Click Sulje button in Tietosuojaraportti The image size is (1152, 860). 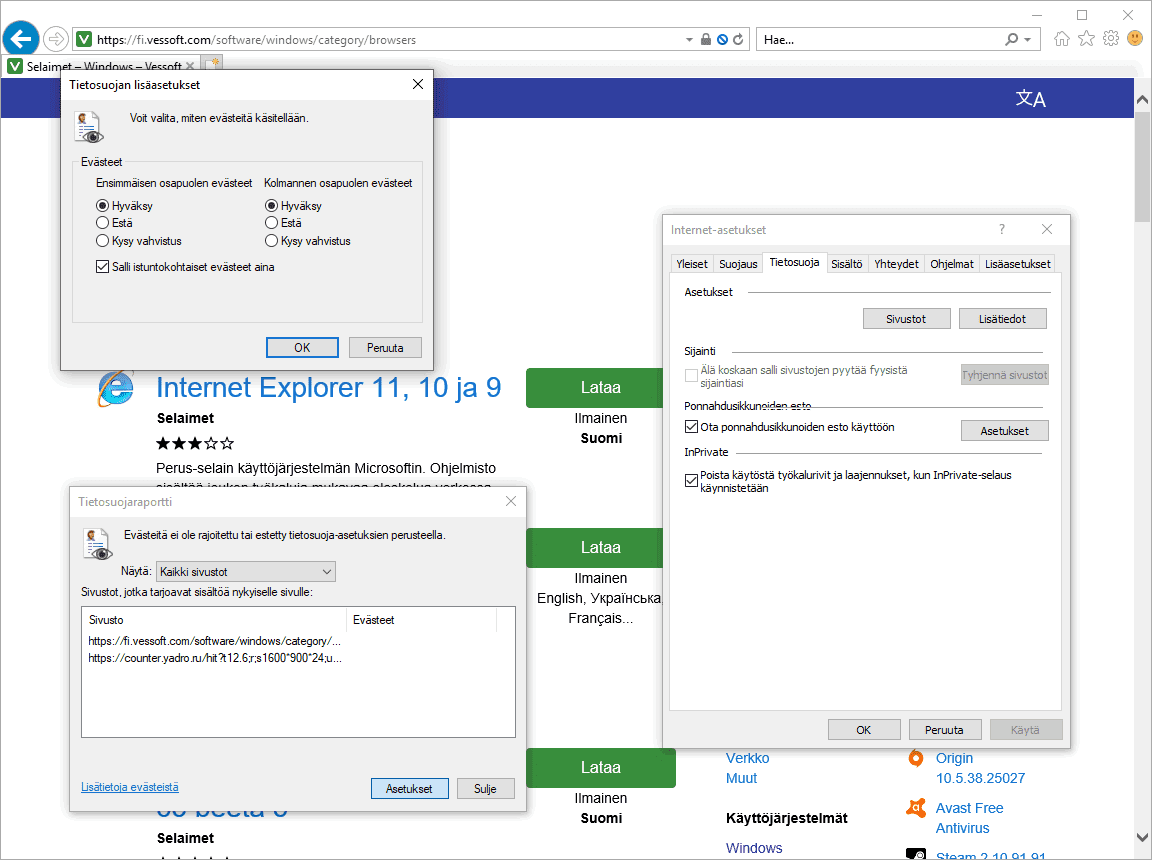click(x=485, y=789)
